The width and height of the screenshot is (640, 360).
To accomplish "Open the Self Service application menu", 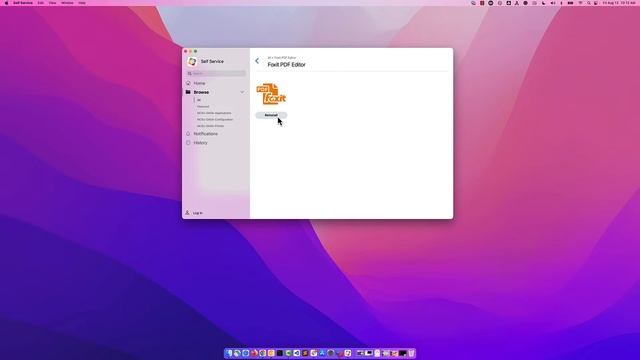I will point(23,3).
